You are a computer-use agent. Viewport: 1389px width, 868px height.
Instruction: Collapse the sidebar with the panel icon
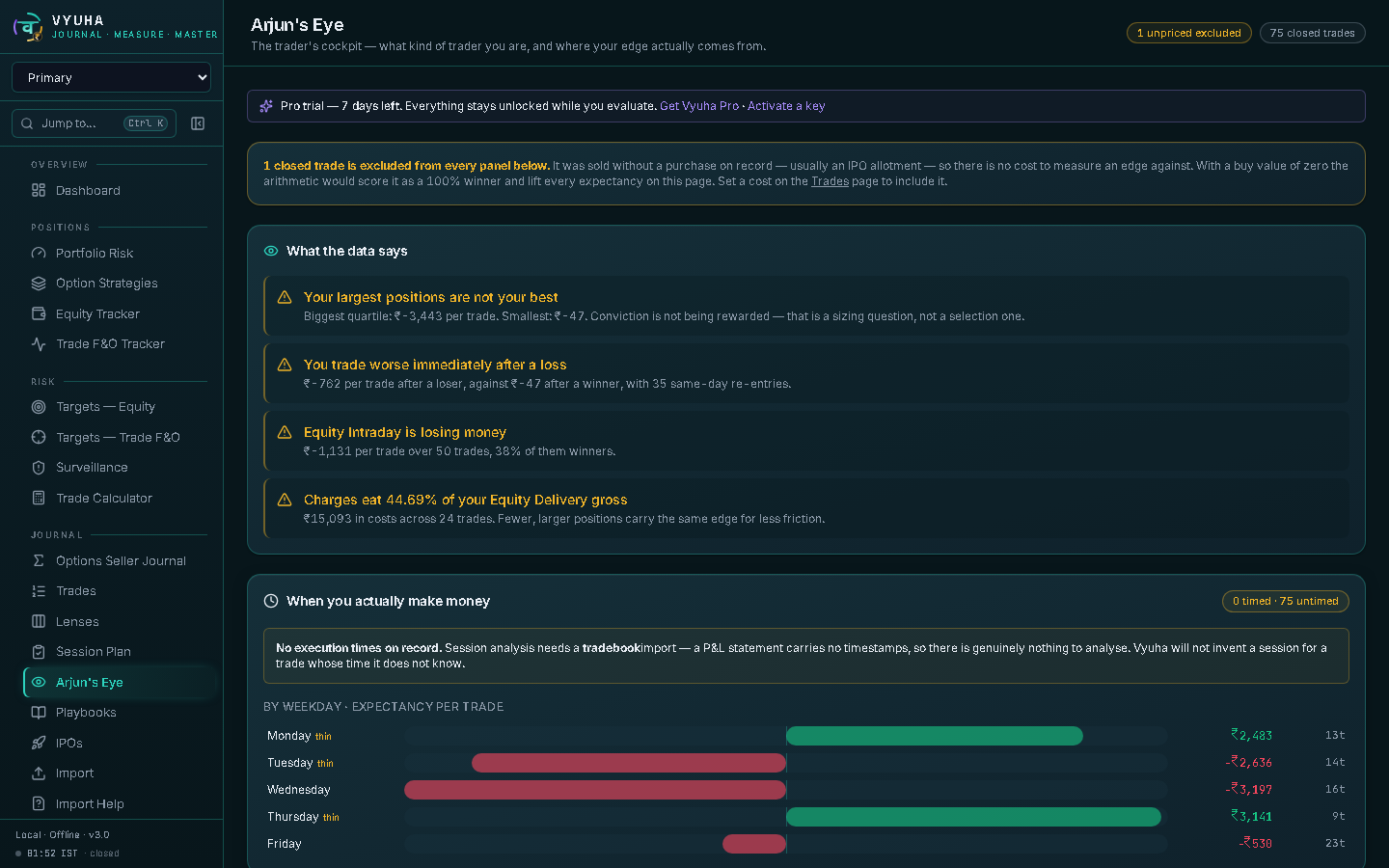198,123
